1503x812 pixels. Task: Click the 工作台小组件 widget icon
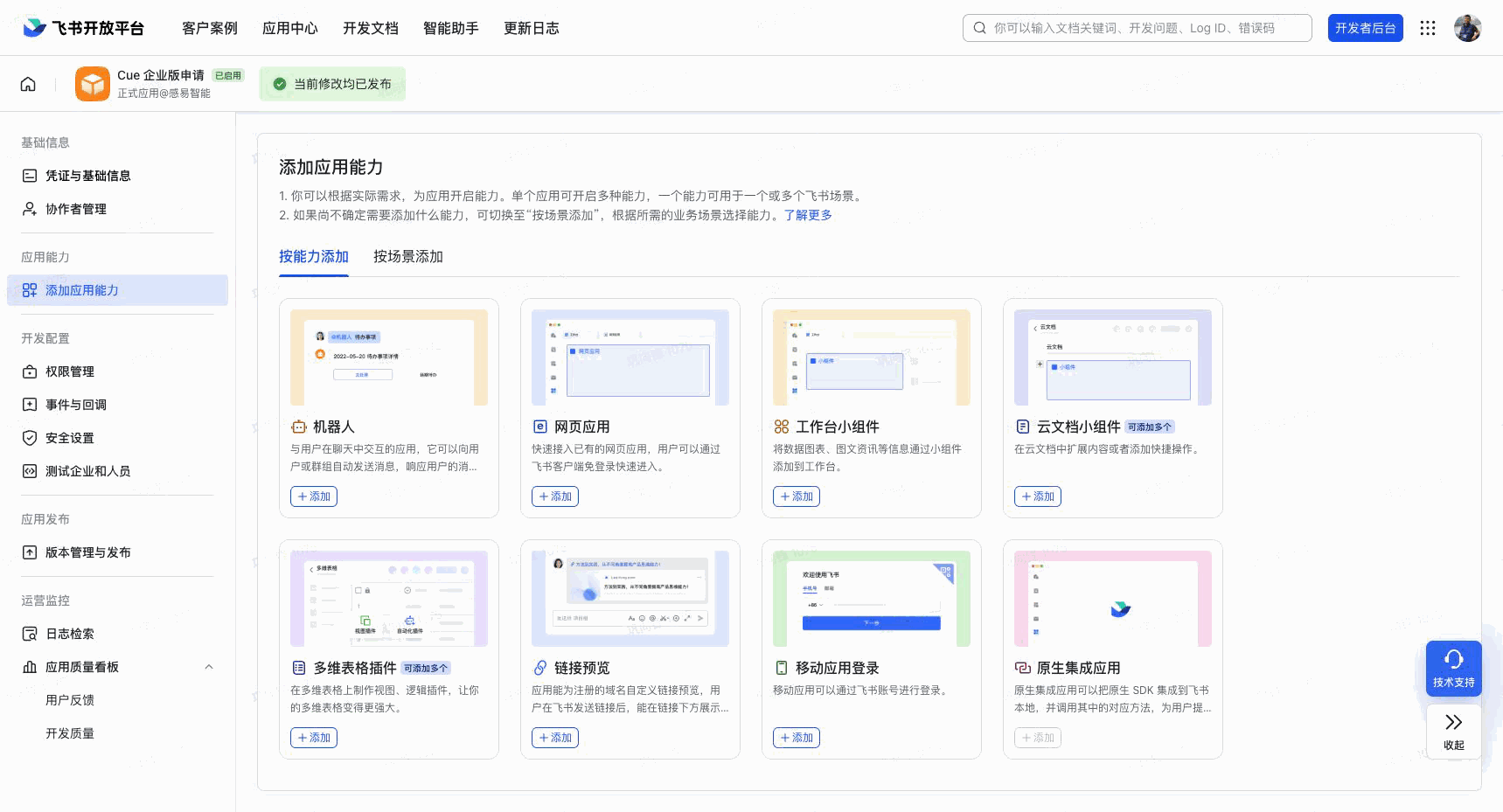(782, 427)
